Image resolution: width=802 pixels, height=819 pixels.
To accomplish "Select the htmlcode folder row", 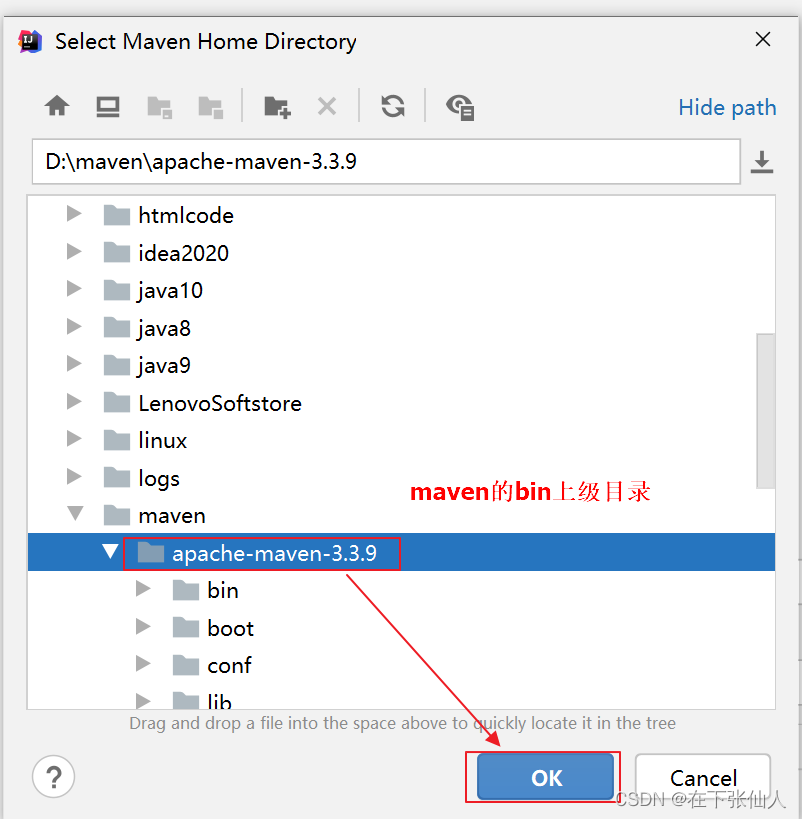I will (401, 215).
